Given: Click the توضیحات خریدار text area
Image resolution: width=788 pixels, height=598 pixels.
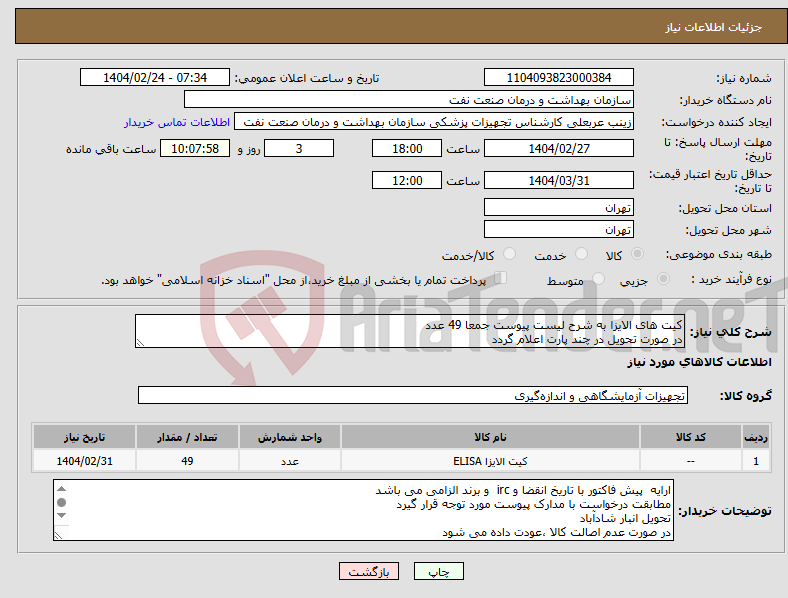Looking at the screenshot, I should tap(363, 510).
